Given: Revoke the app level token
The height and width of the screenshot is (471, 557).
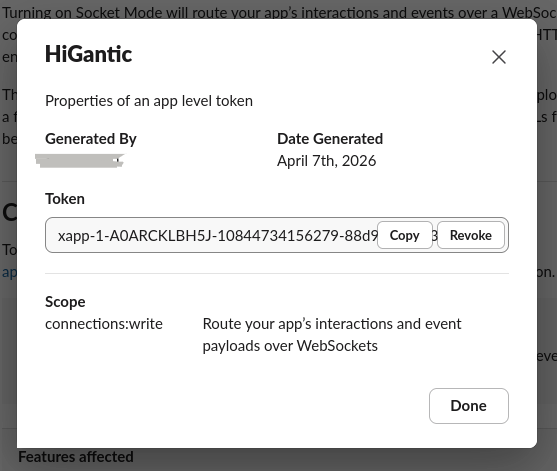Looking at the screenshot, I should [471, 235].
